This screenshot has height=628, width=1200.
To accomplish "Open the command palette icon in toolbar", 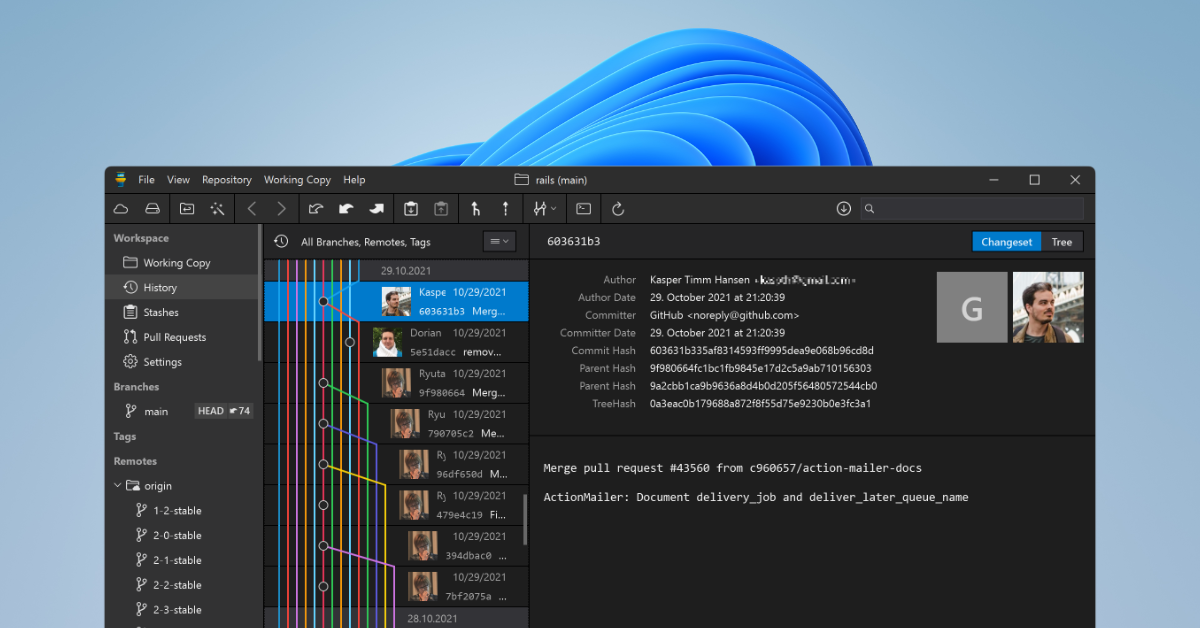I will click(x=583, y=208).
